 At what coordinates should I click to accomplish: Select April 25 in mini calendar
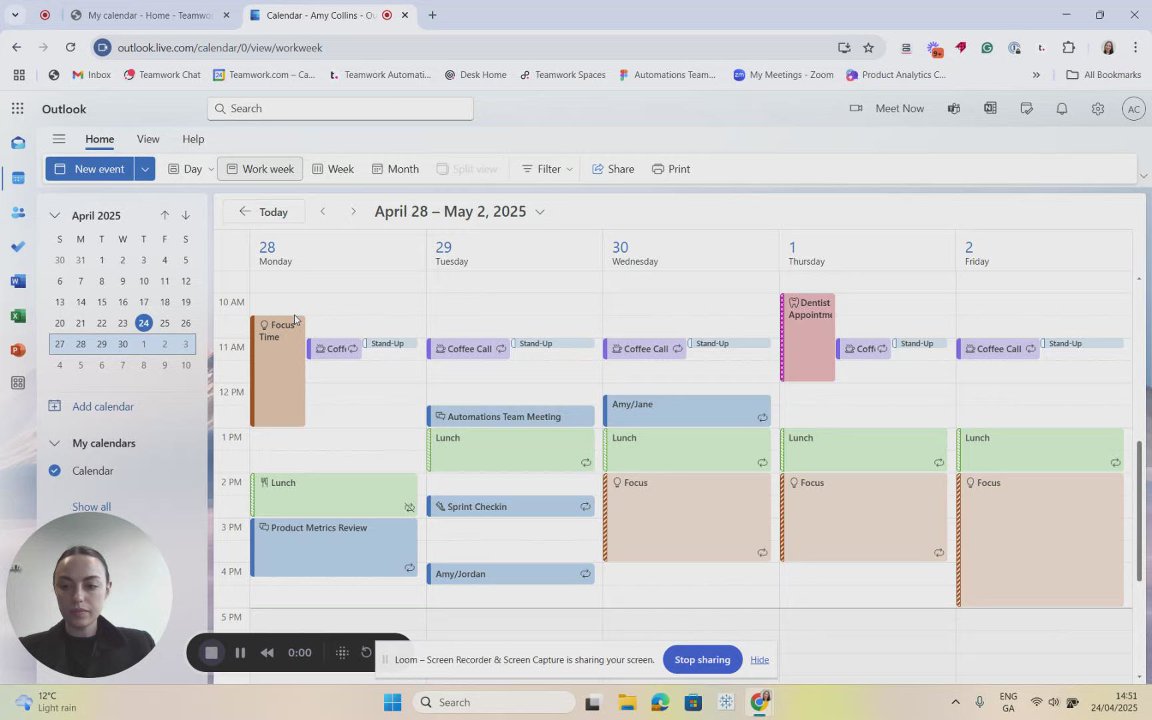coord(165,323)
